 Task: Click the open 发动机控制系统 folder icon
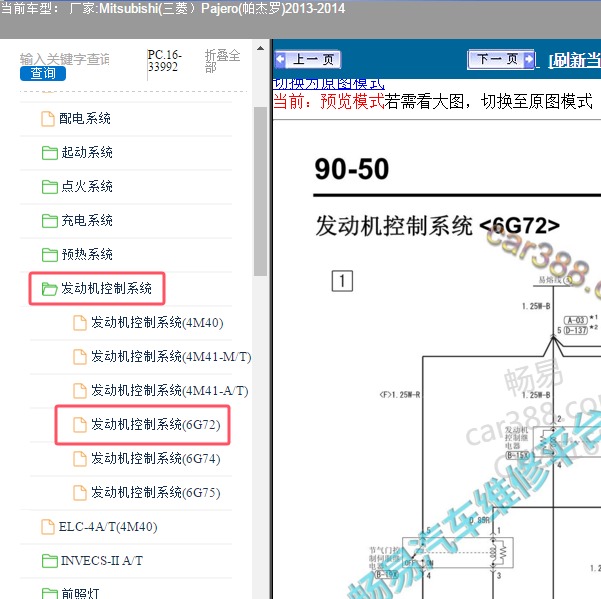coord(49,289)
